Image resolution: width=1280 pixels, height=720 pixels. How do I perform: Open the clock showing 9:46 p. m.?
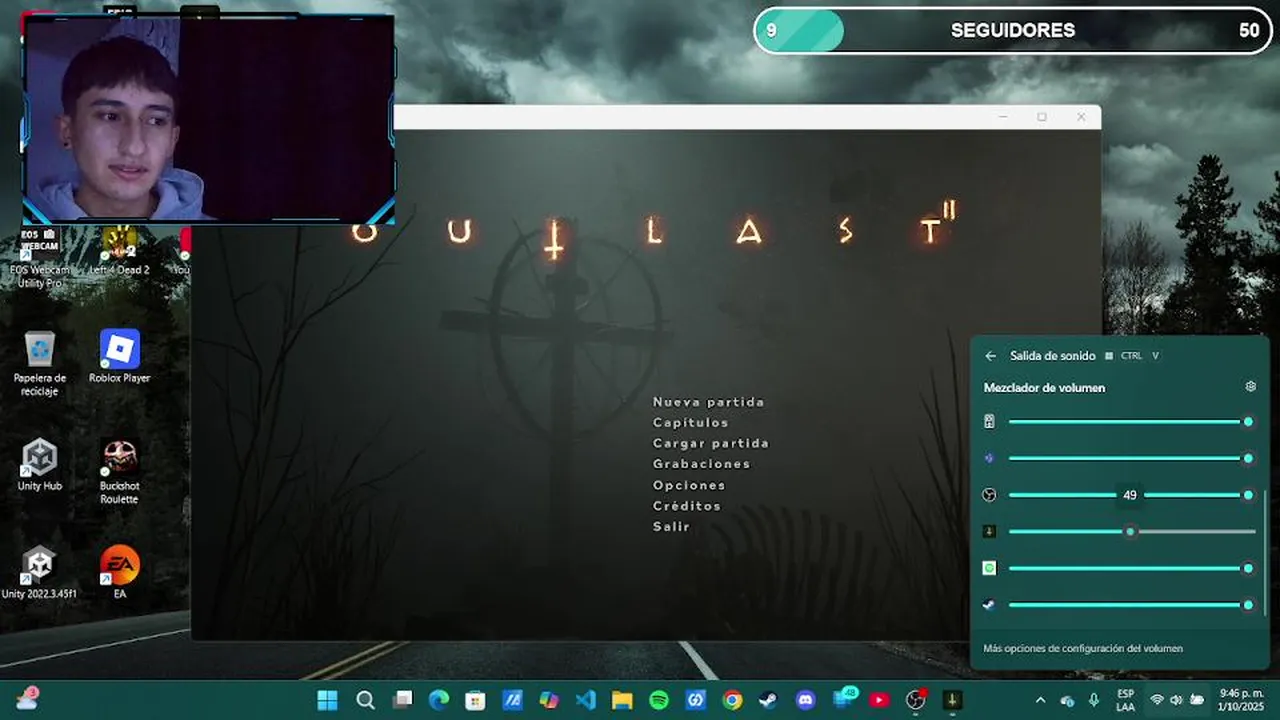(1242, 700)
